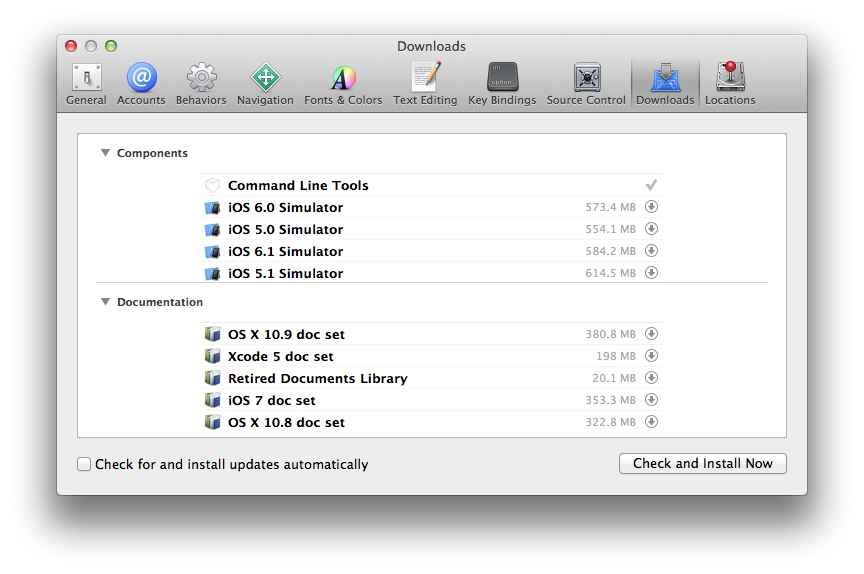Download the Xcode 5 doc set
The width and height of the screenshot is (864, 574).
(x=651, y=356)
